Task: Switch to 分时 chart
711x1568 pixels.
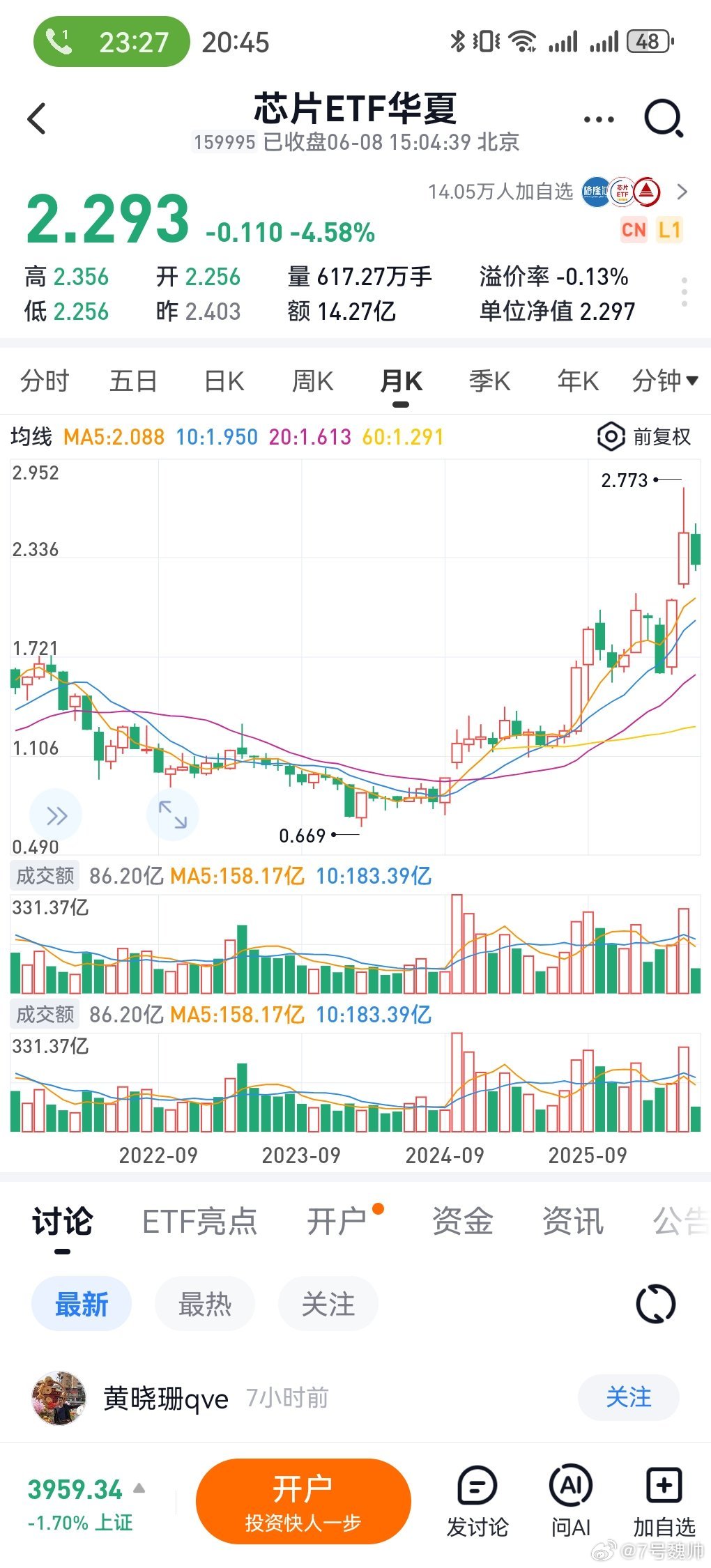Action: [x=45, y=381]
